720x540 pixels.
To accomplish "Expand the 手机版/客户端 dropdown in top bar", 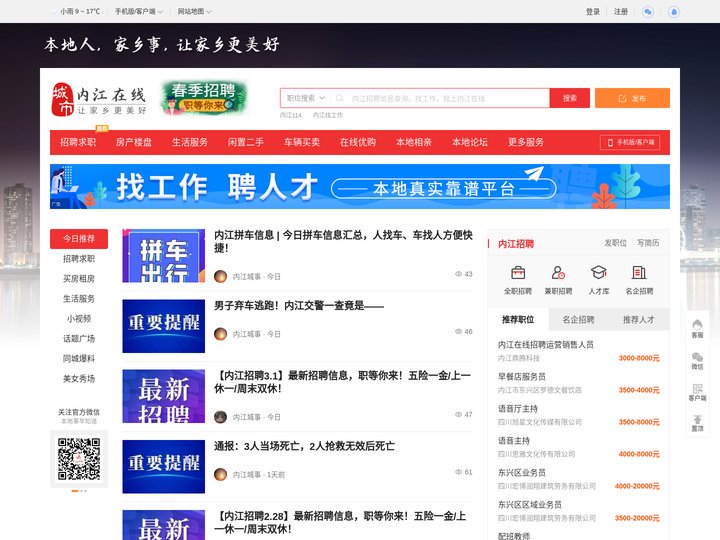I will (x=139, y=11).
